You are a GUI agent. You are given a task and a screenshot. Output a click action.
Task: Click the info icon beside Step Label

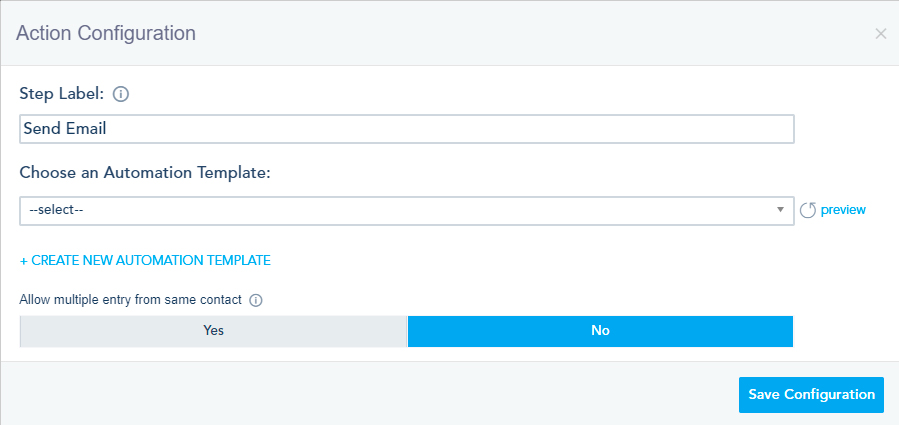(x=121, y=95)
